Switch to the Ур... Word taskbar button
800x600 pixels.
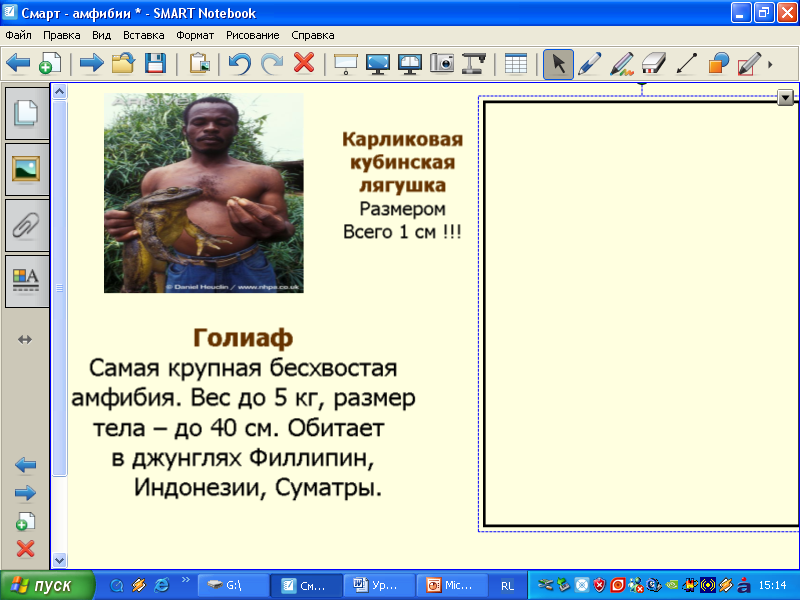point(379,585)
